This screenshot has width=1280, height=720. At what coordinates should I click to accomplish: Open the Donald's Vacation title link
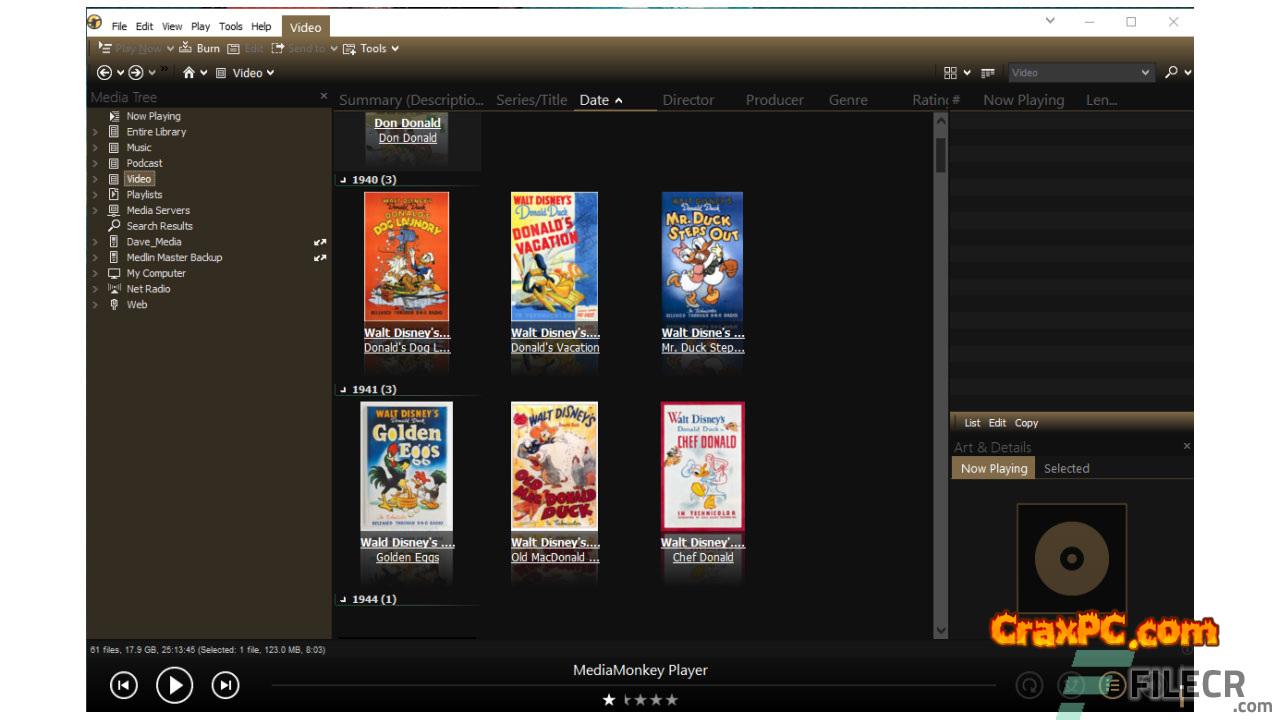click(555, 348)
